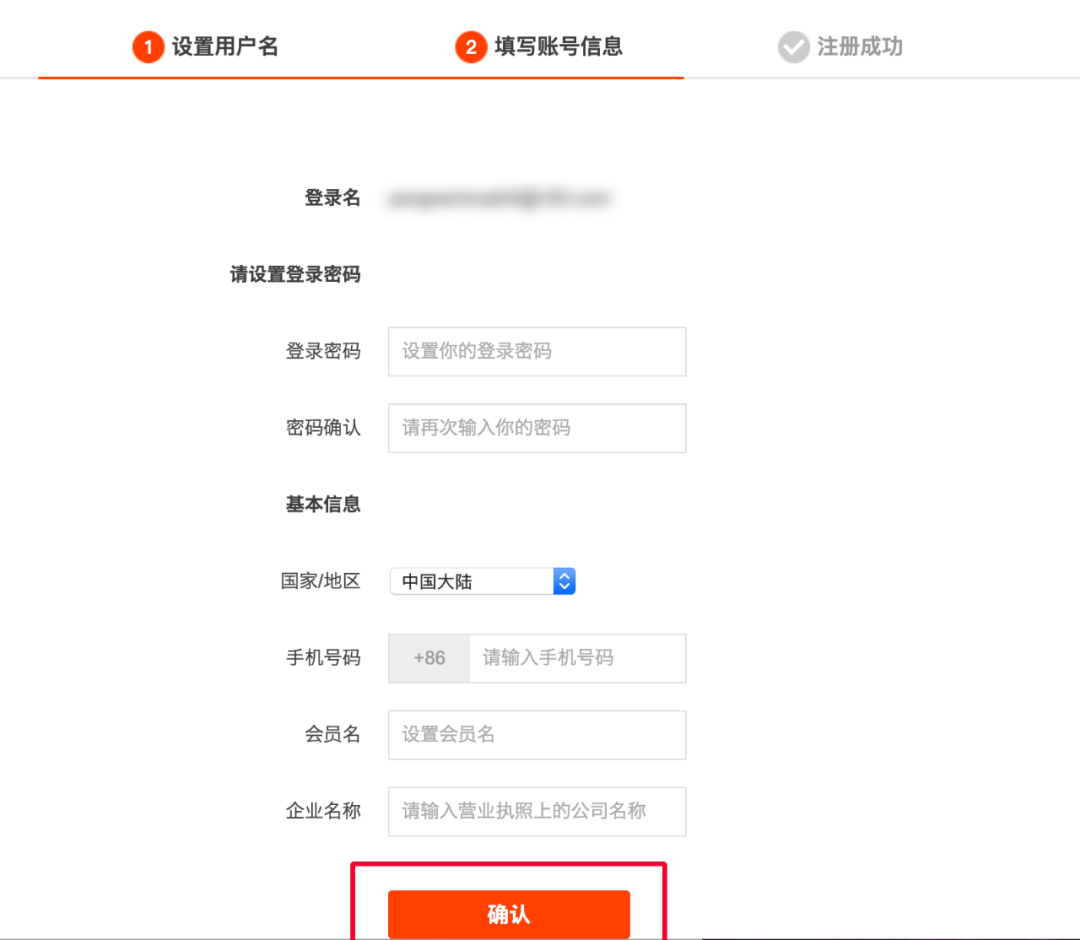Click the 手机号码 phone number input field
Screen dimensions: 1080x940
tap(577, 658)
